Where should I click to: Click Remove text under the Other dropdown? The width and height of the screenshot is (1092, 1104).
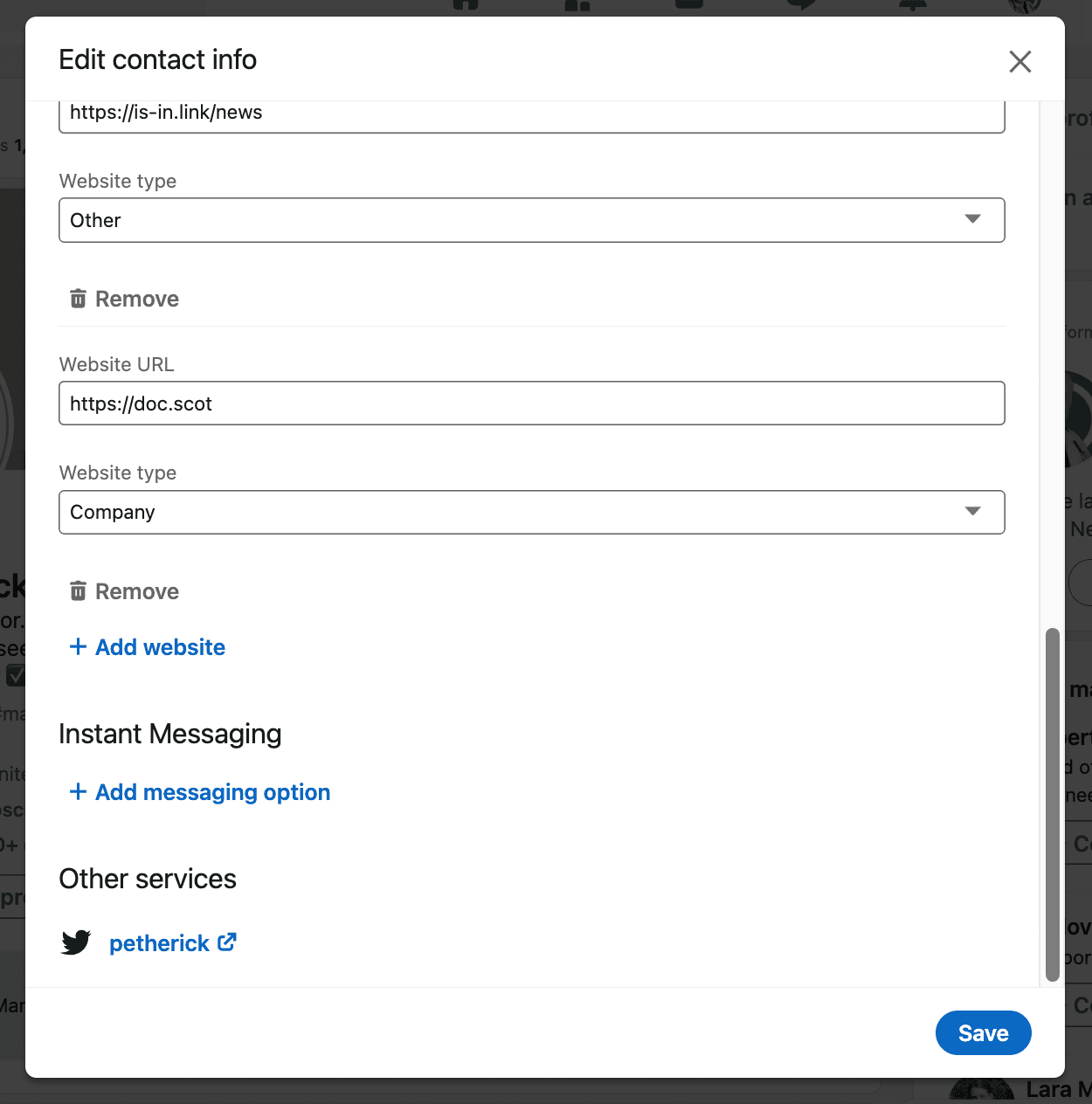pos(137,299)
